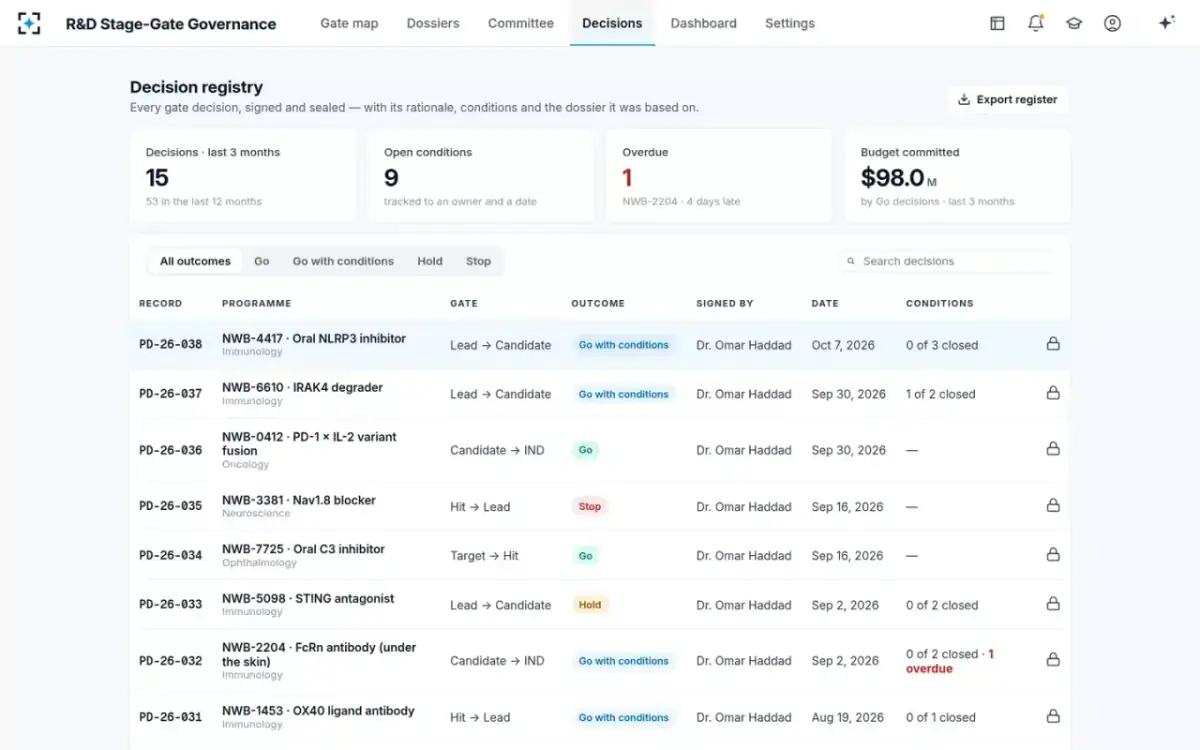The image size is (1200, 750).
Task: Open record PD-26-037
Action: click(171, 394)
